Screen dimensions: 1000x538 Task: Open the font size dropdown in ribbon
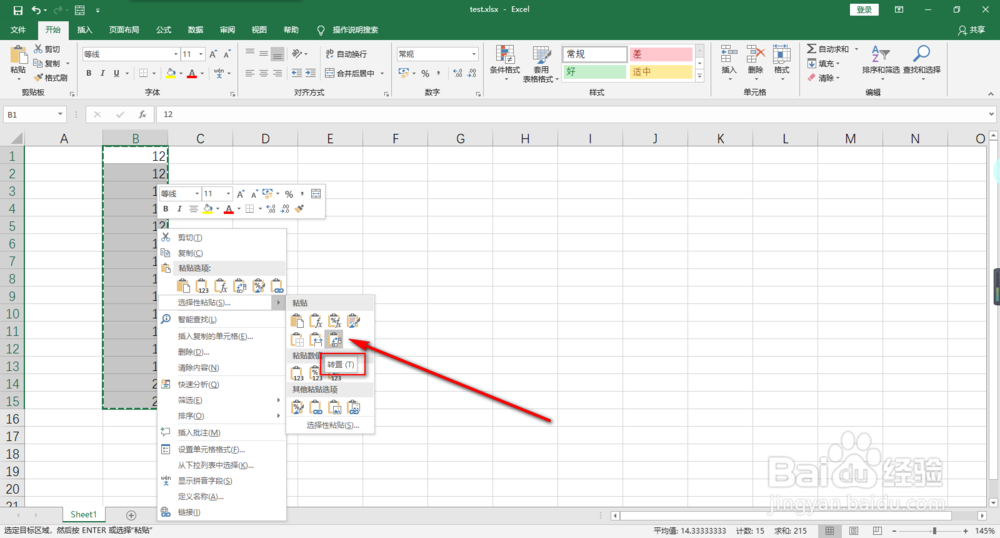(201, 54)
